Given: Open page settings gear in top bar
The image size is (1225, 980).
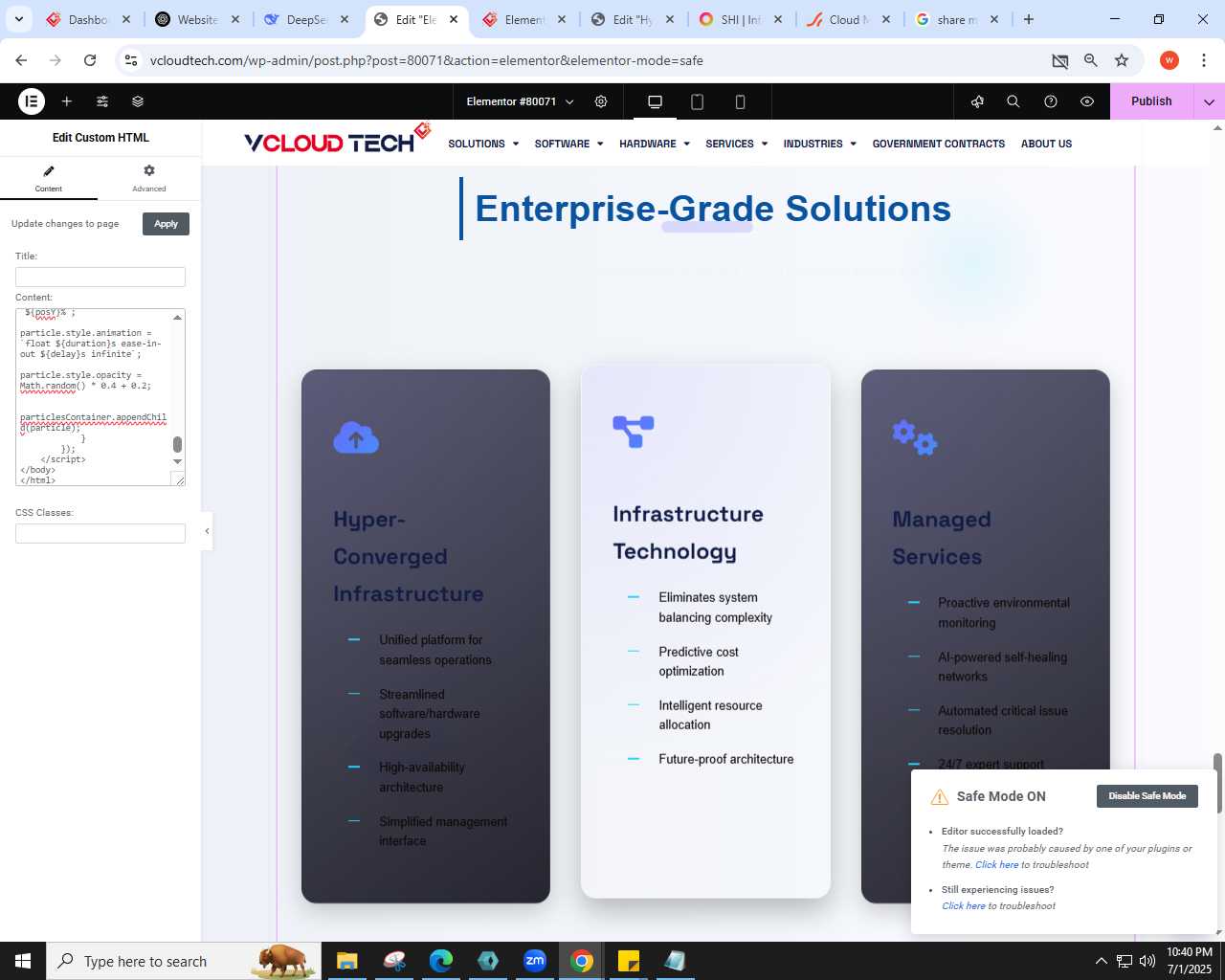Looking at the screenshot, I should 601,101.
